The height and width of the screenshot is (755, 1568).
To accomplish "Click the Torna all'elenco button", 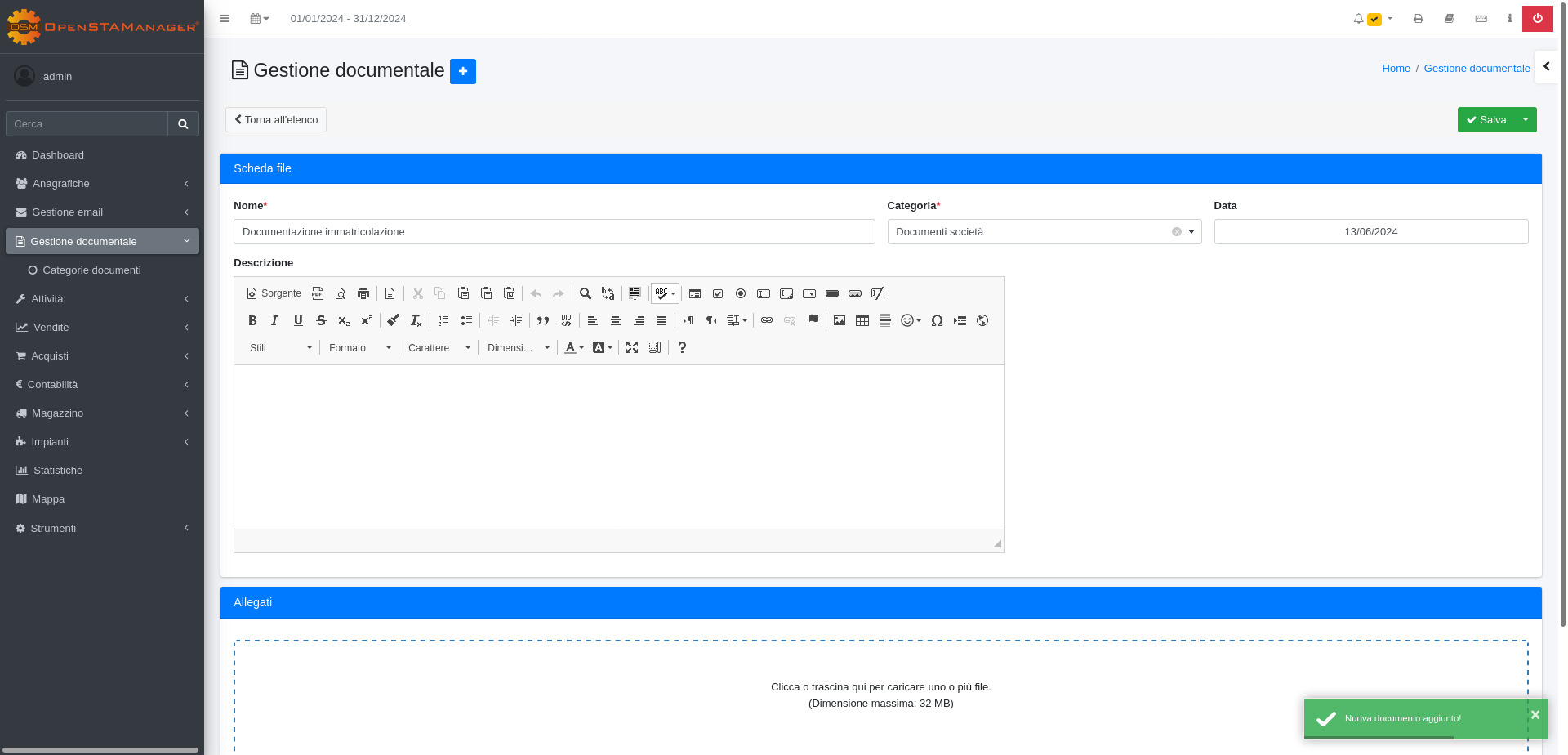I will (276, 119).
